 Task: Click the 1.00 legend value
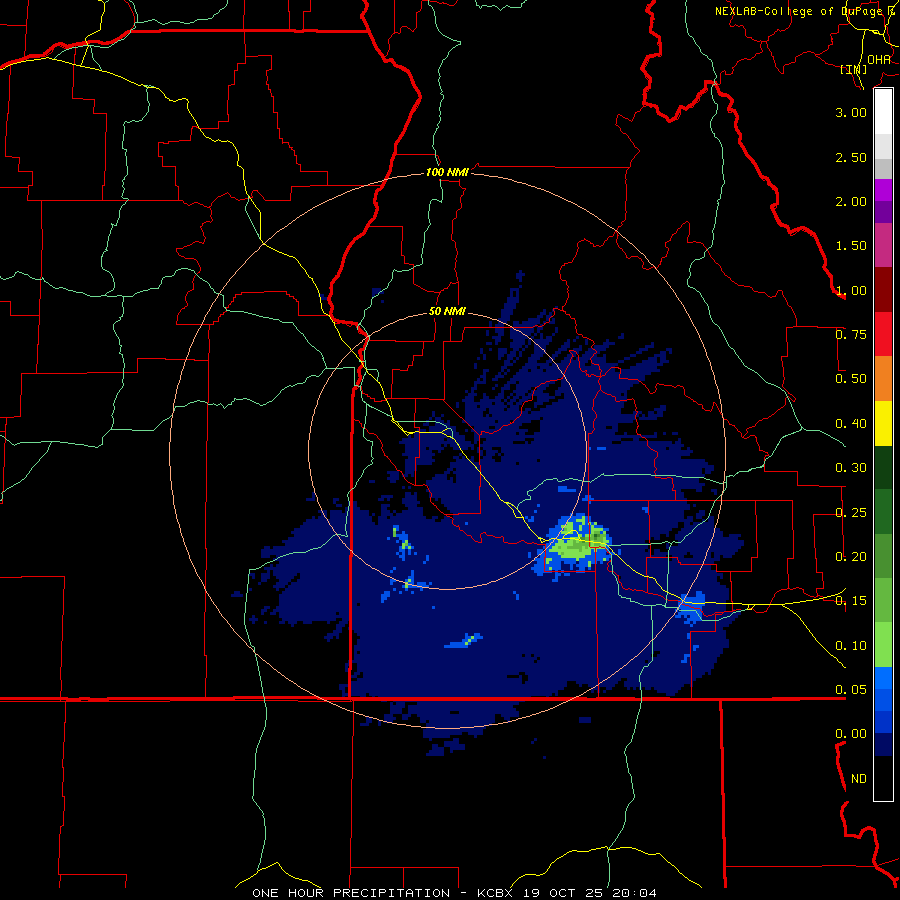[x=851, y=290]
